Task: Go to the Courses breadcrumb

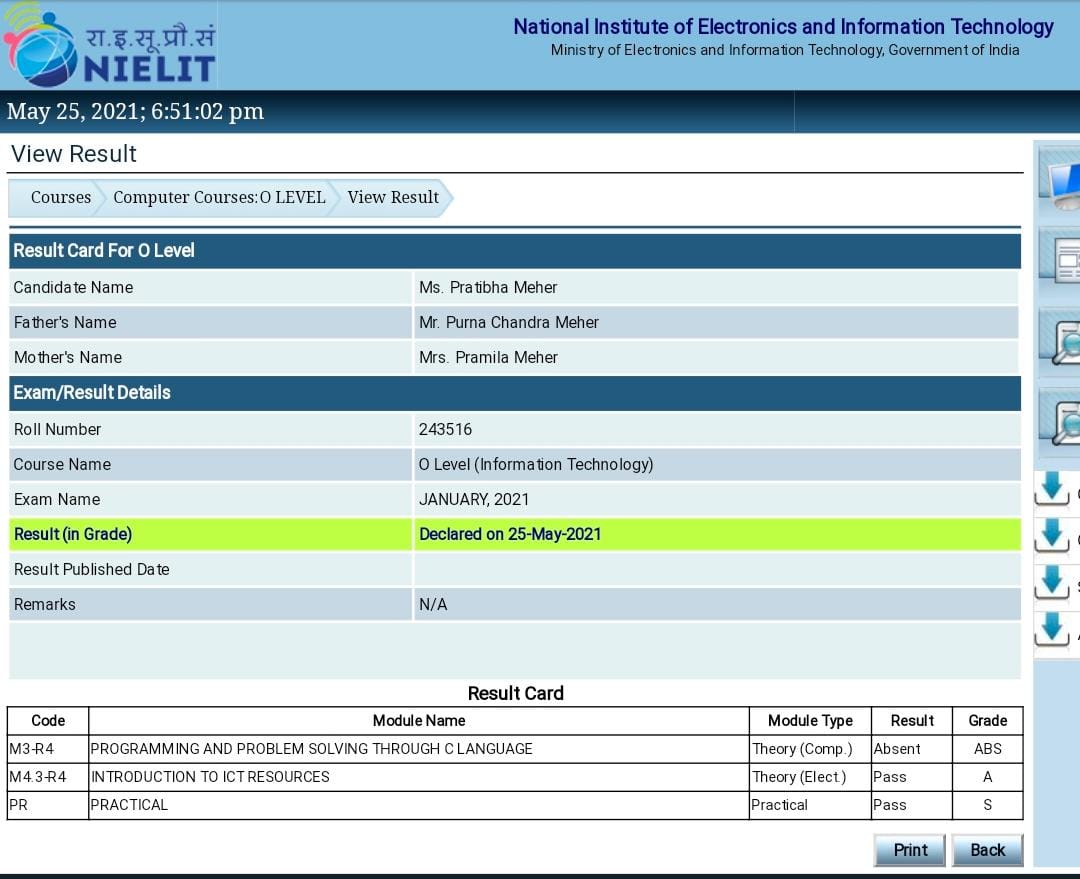Action: coord(60,197)
